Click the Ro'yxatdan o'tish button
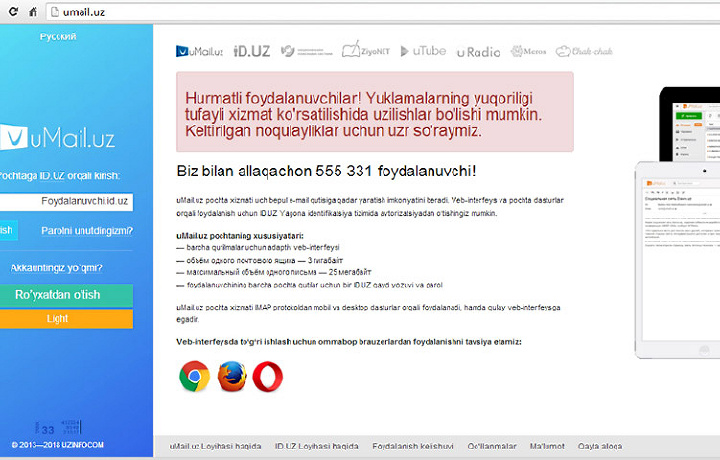Image resolution: width=720 pixels, height=460 pixels. (x=67, y=295)
